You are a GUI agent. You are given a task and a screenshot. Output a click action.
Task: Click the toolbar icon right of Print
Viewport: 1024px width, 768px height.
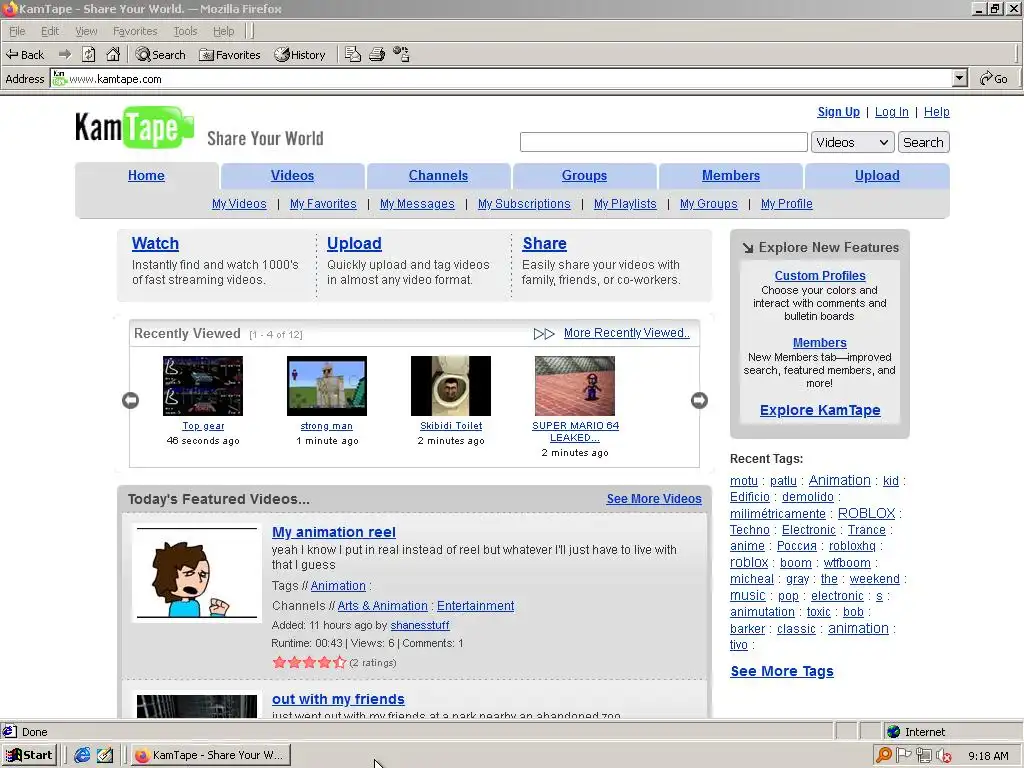[x=401, y=54]
